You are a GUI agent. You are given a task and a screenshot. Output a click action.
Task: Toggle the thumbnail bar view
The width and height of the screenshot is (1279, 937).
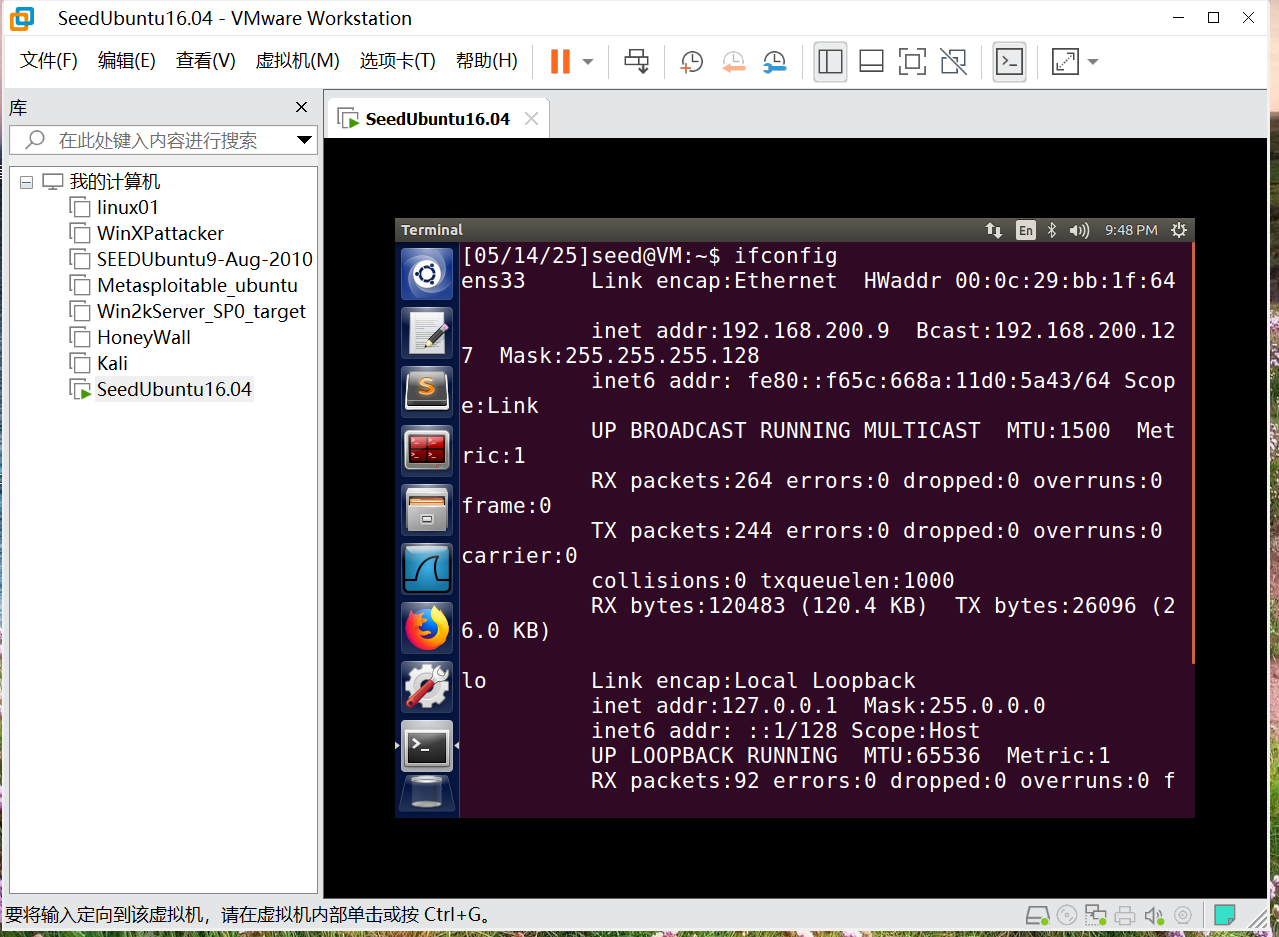click(x=871, y=61)
